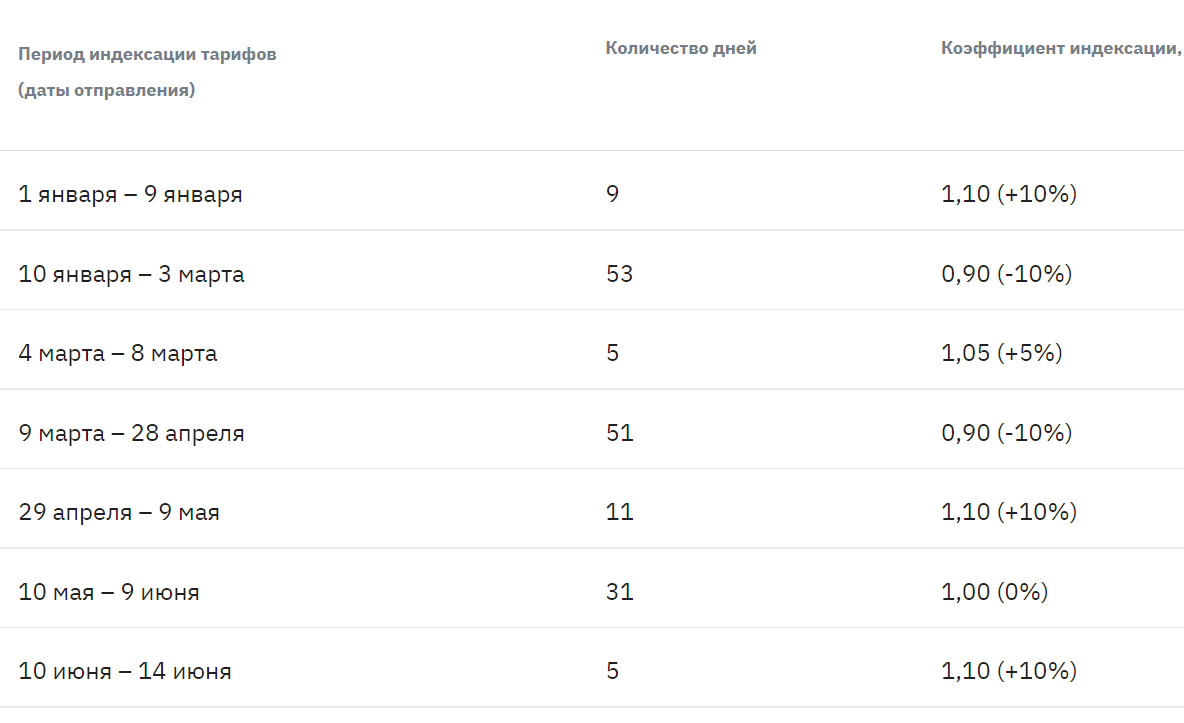Click the 'Количество дней' column header
Image resolution: width=1184 pixels, height=723 pixels.
point(681,49)
